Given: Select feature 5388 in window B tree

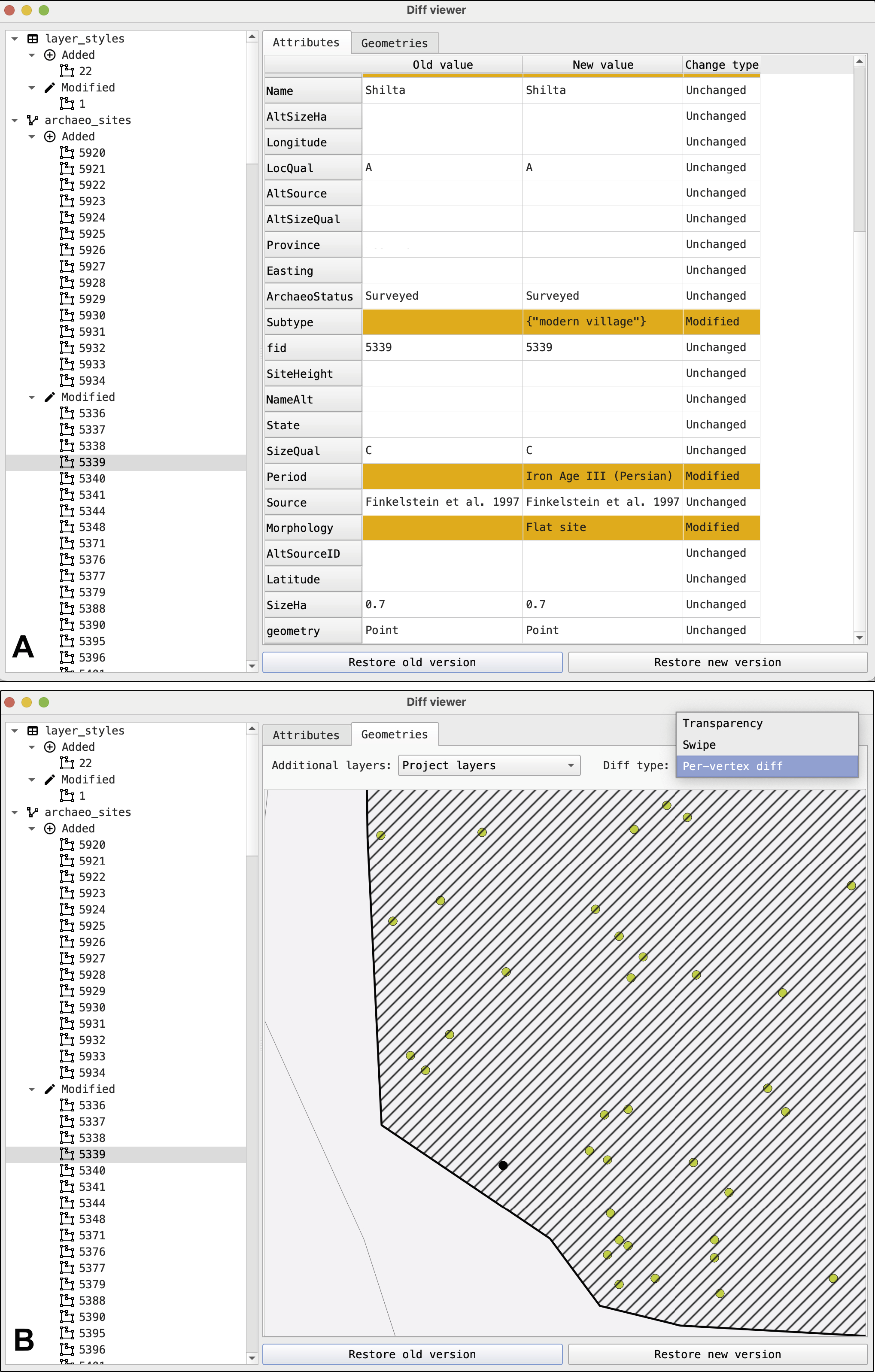Looking at the screenshot, I should pyautogui.click(x=92, y=1300).
